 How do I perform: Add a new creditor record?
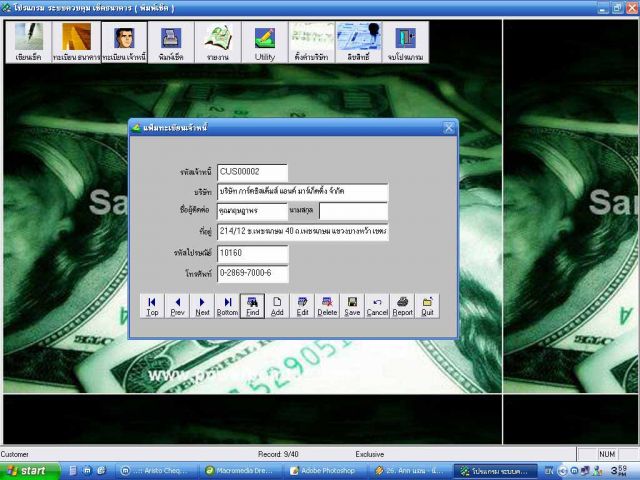pyautogui.click(x=277, y=306)
